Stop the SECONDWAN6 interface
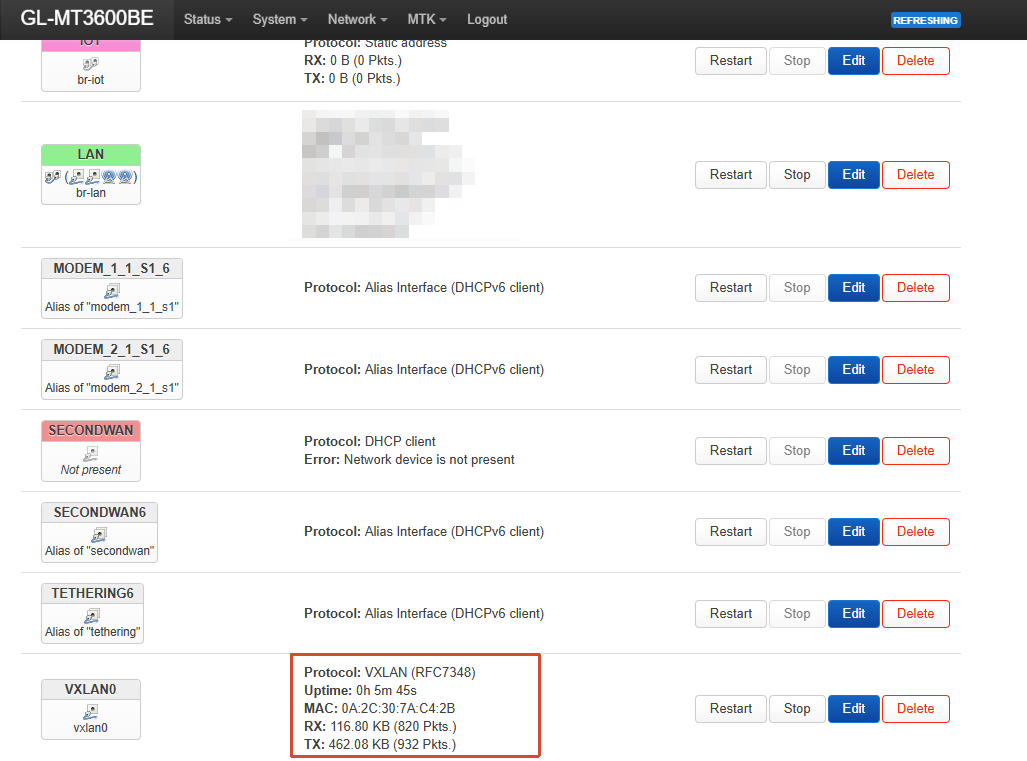The height and width of the screenshot is (761, 1027). tap(796, 532)
